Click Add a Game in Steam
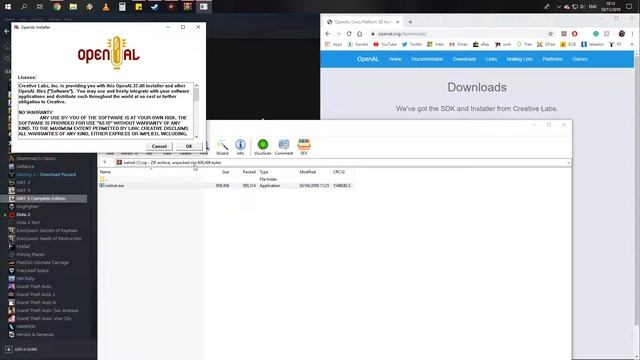 [x=21, y=349]
